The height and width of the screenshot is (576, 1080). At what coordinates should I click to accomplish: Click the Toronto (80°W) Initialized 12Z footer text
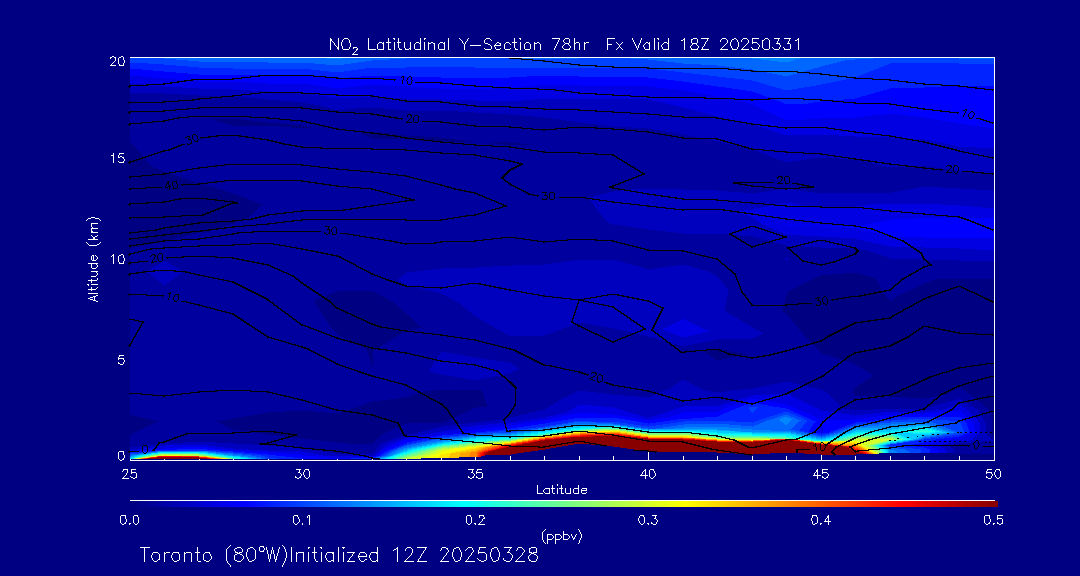pyautogui.click(x=339, y=555)
